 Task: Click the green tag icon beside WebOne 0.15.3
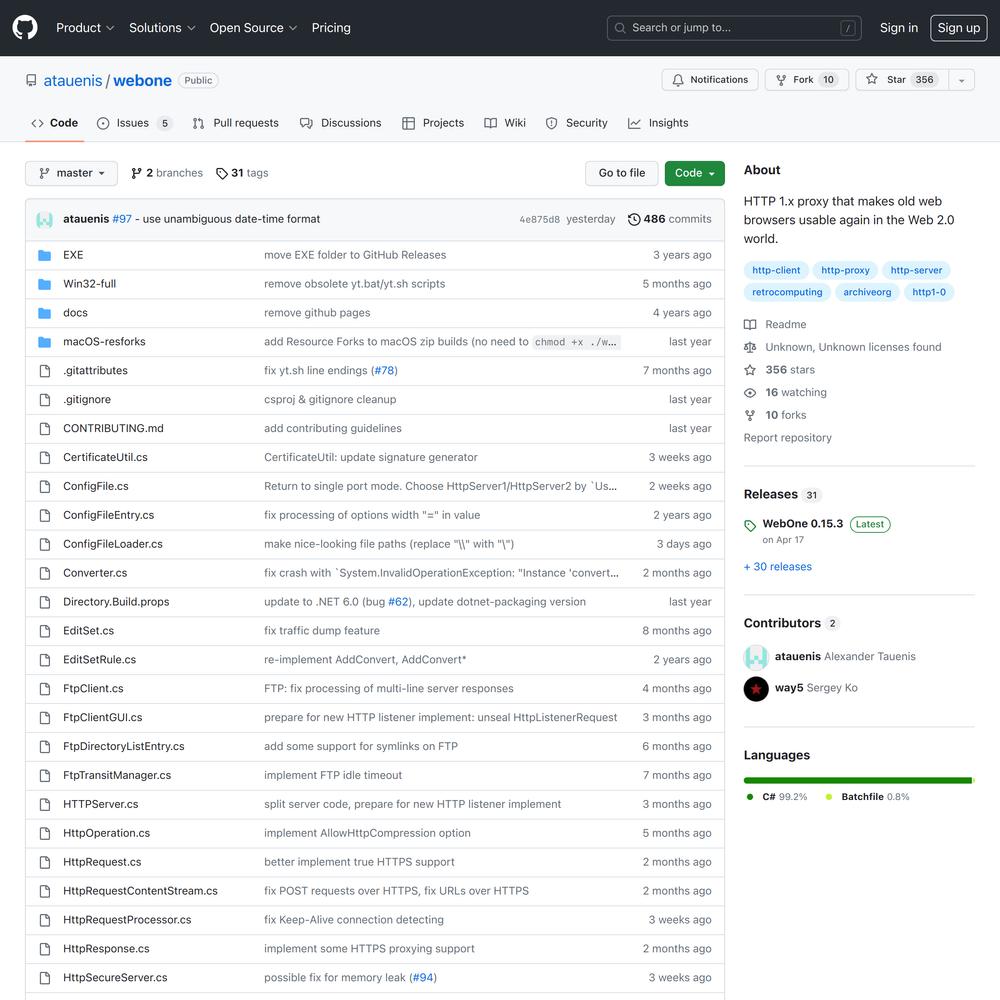point(750,525)
